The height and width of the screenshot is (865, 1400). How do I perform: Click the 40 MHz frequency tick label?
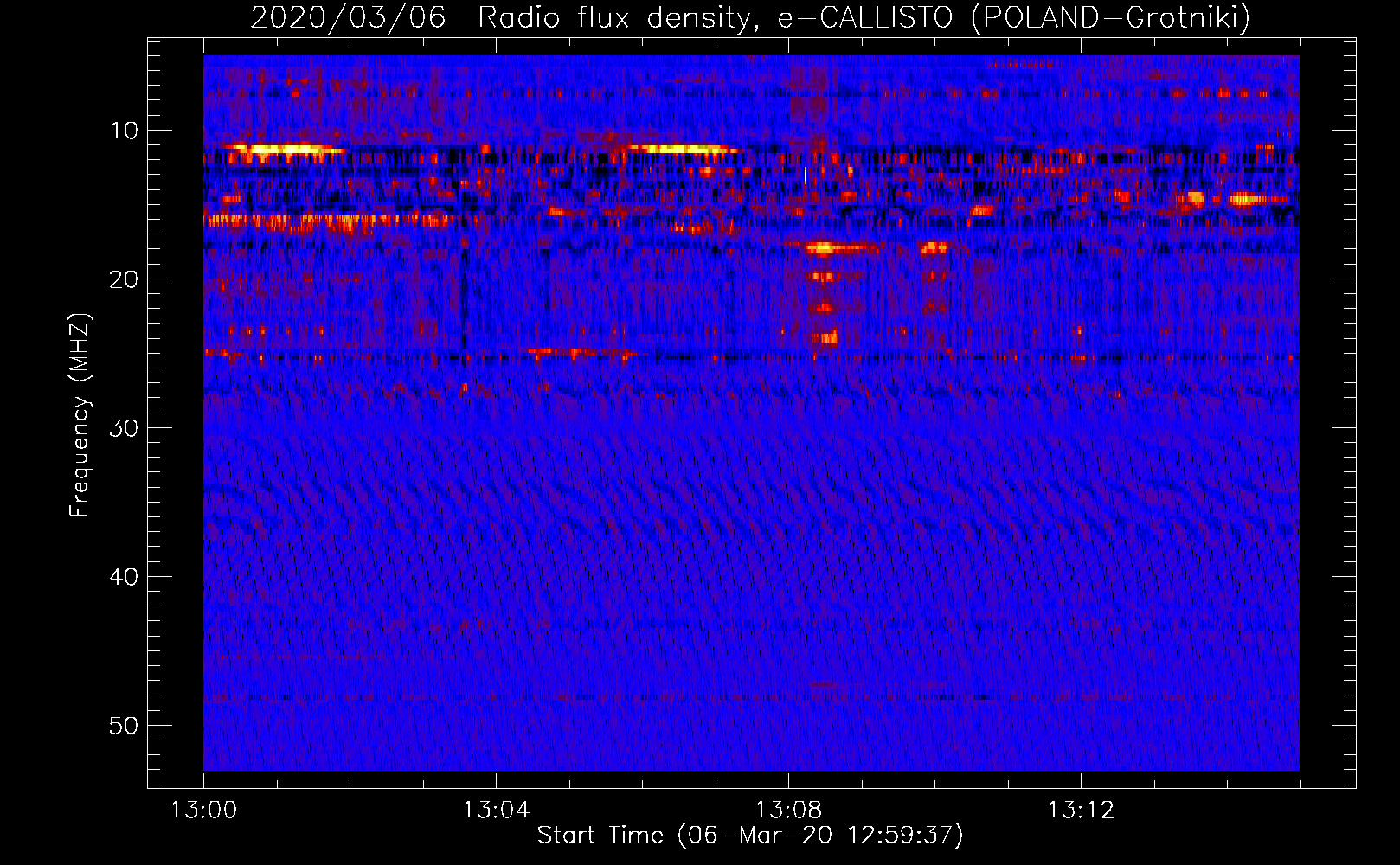[x=124, y=577]
